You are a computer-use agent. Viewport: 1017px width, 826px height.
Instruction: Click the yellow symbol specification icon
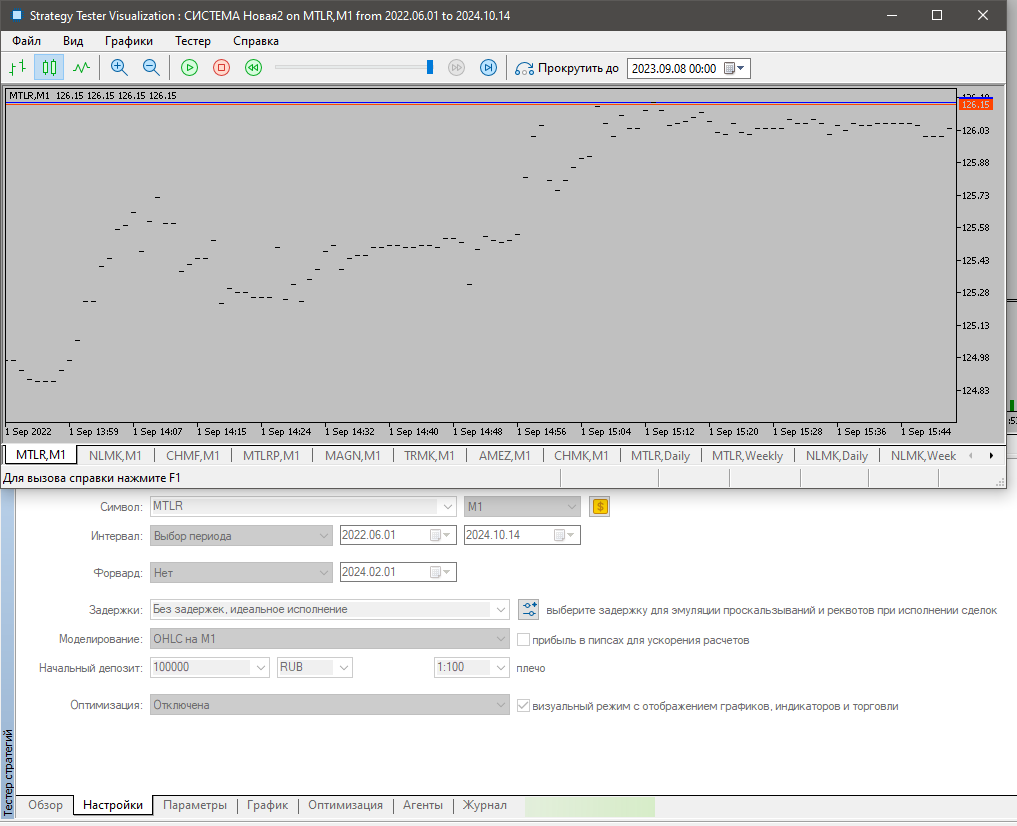coord(600,506)
